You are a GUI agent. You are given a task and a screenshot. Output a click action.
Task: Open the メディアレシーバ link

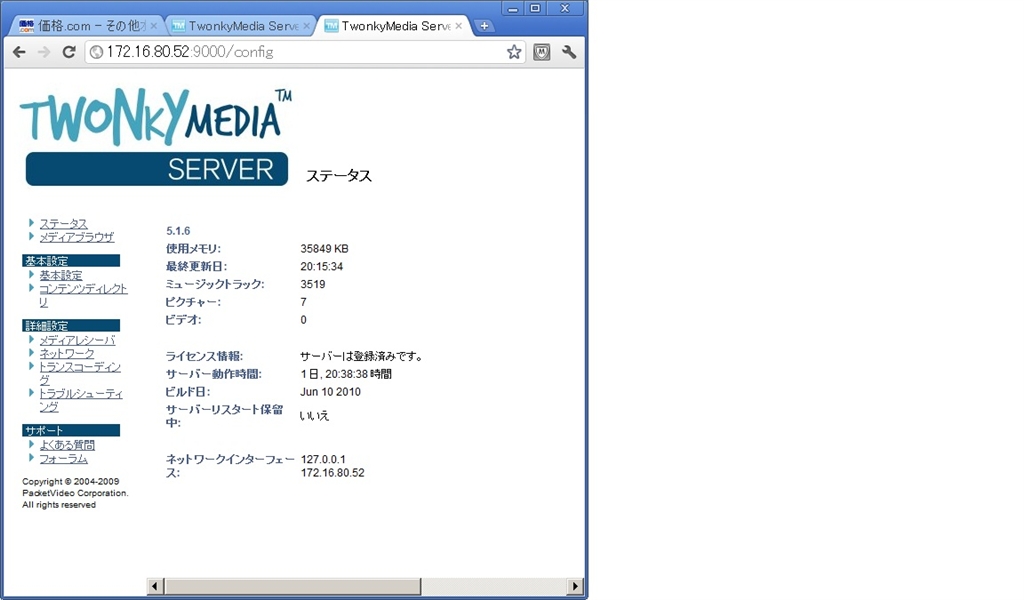pyautogui.click(x=77, y=340)
